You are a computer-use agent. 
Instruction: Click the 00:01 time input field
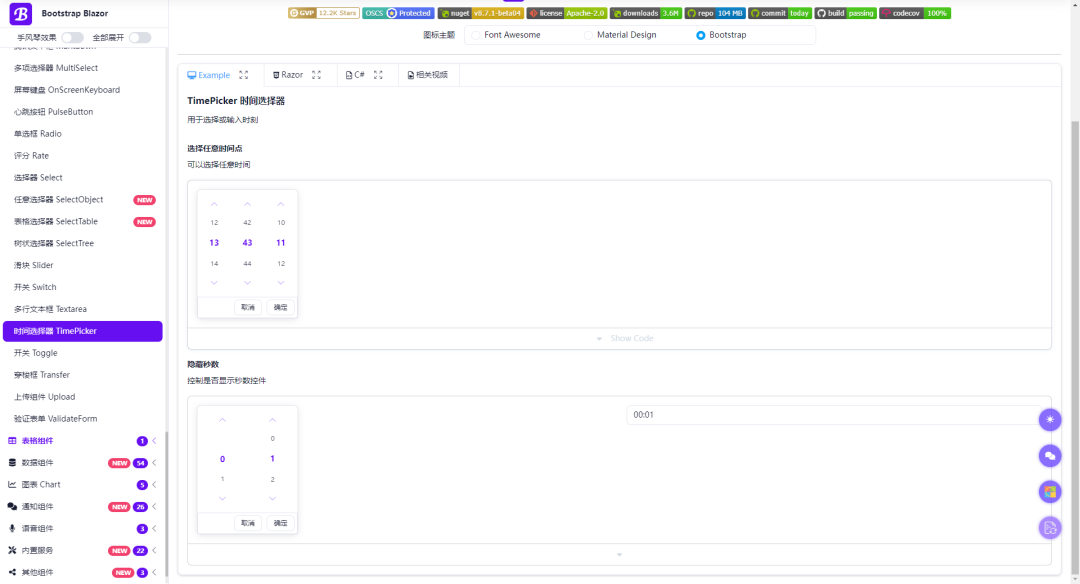click(830, 415)
